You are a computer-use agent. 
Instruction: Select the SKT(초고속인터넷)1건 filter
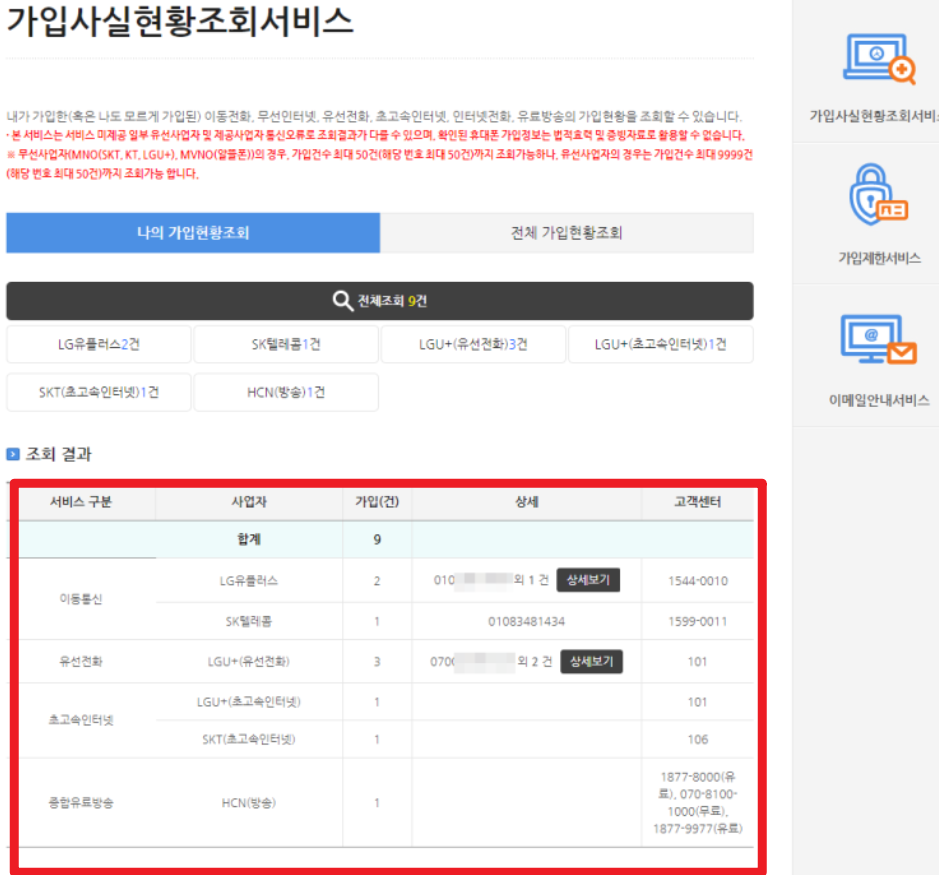(97, 392)
